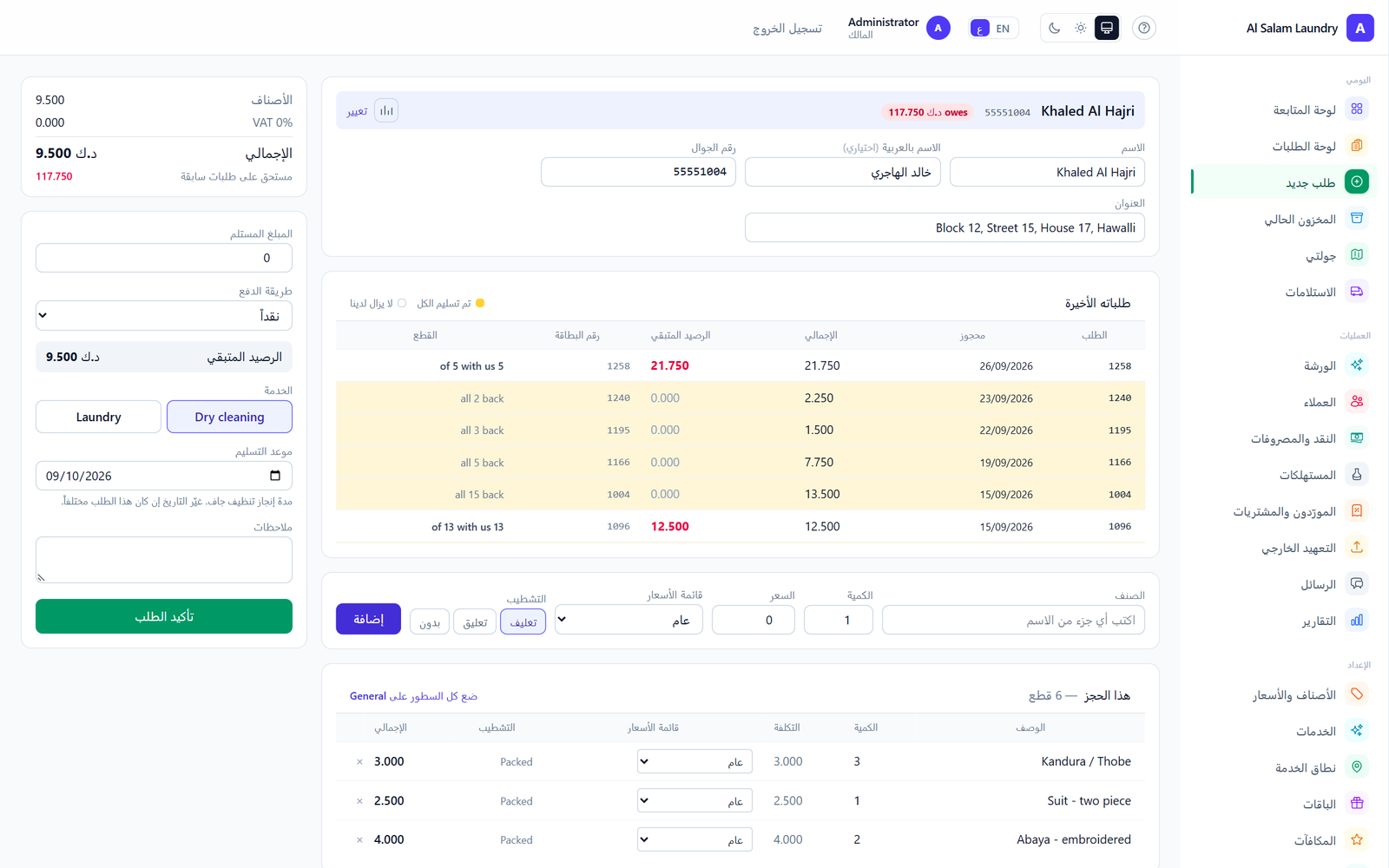Switch language to EN
Screen dimensions: 1389x868
[1003, 29]
